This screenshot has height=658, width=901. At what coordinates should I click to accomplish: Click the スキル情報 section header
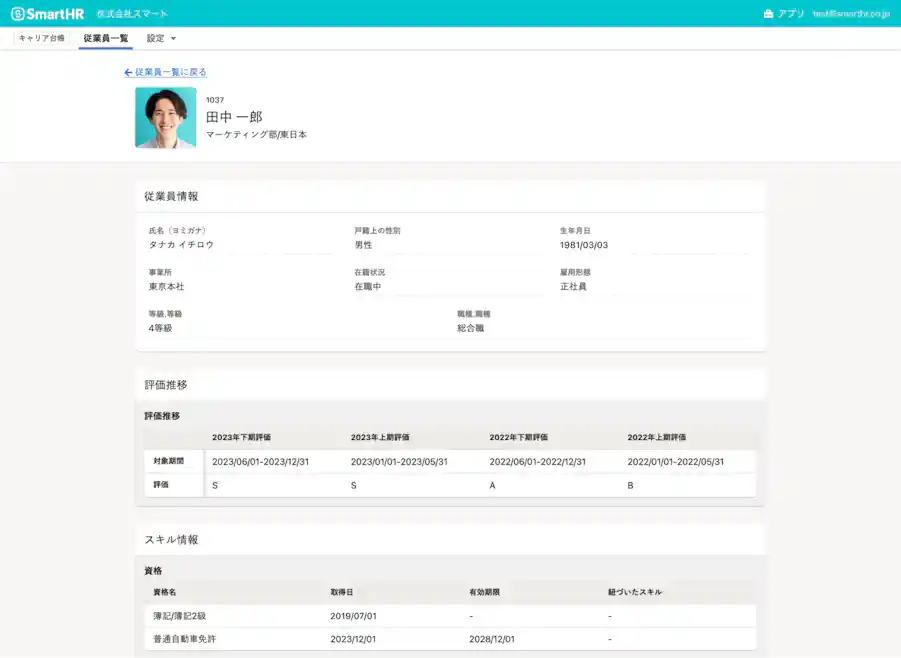pyautogui.click(x=172, y=539)
